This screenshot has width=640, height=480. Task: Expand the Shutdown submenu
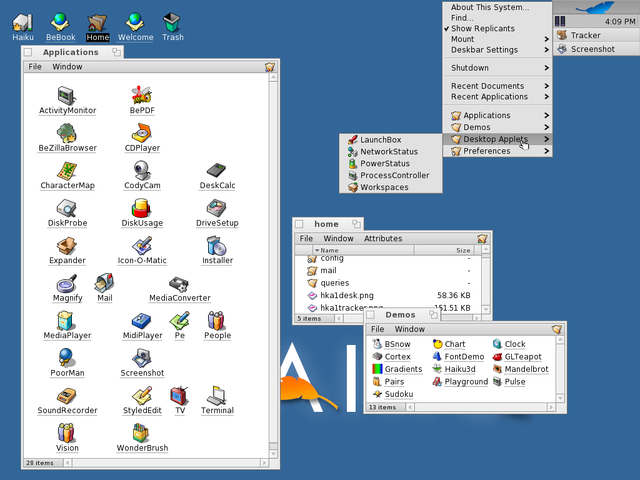click(497, 68)
